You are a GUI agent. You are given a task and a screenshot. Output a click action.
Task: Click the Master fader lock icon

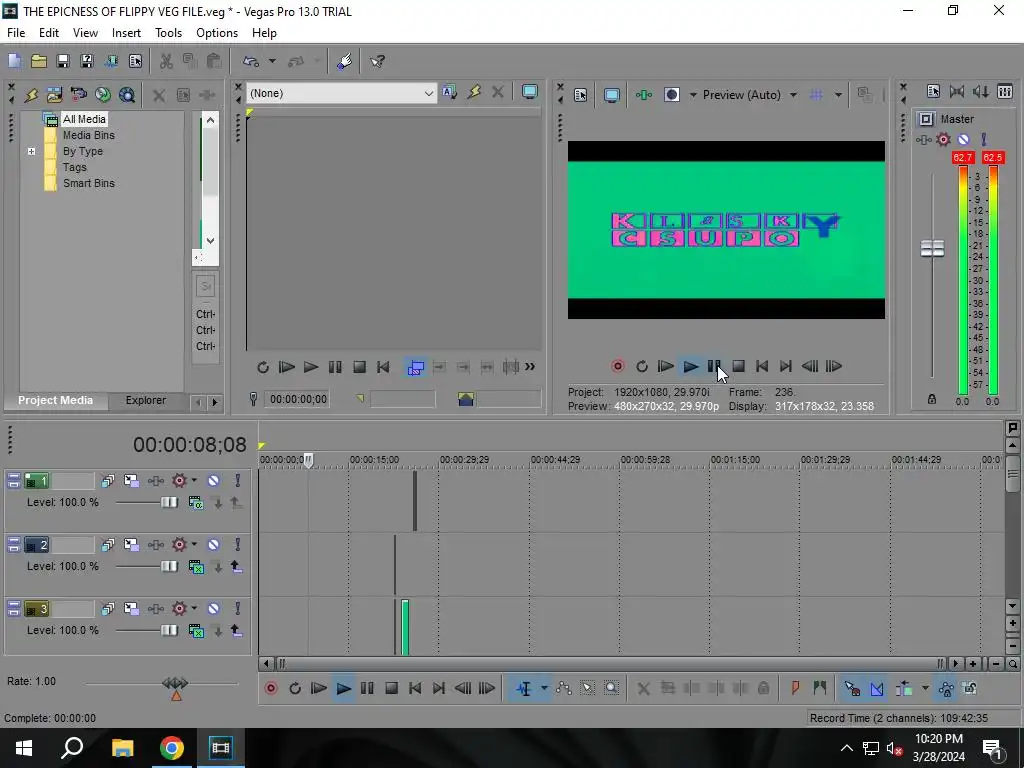tap(932, 399)
